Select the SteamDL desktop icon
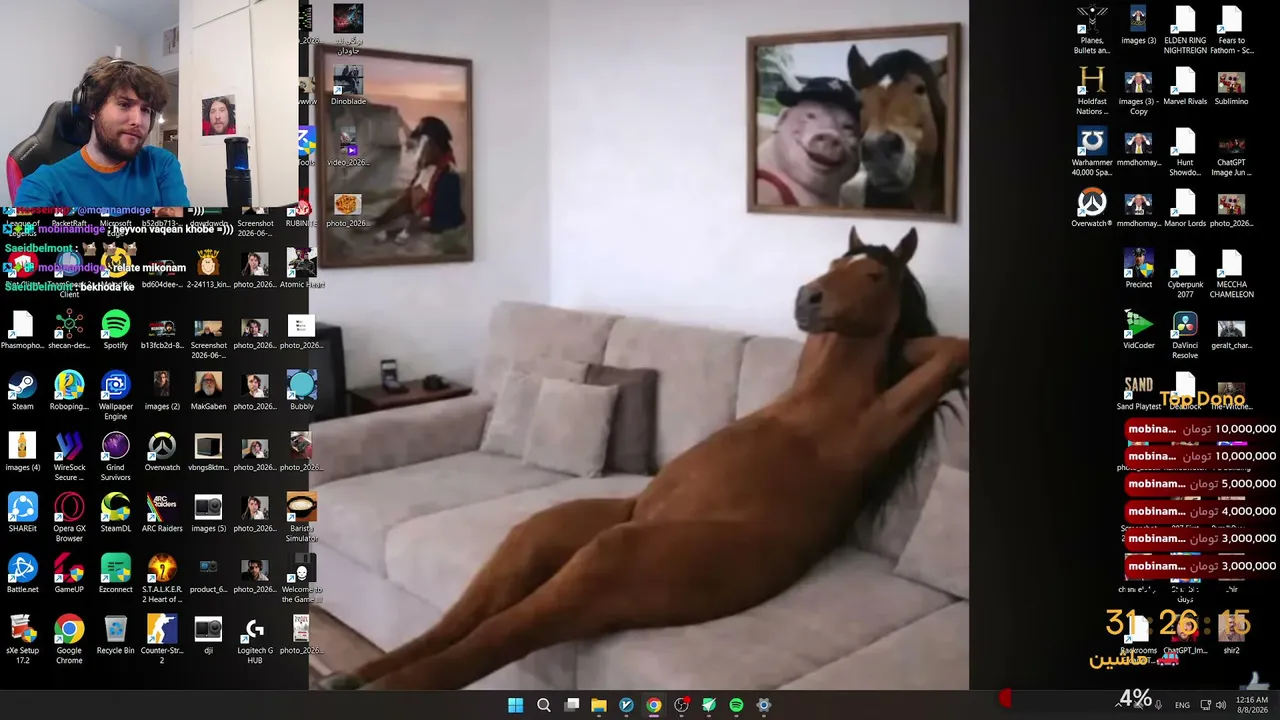Image resolution: width=1280 pixels, height=720 pixels. point(115,514)
